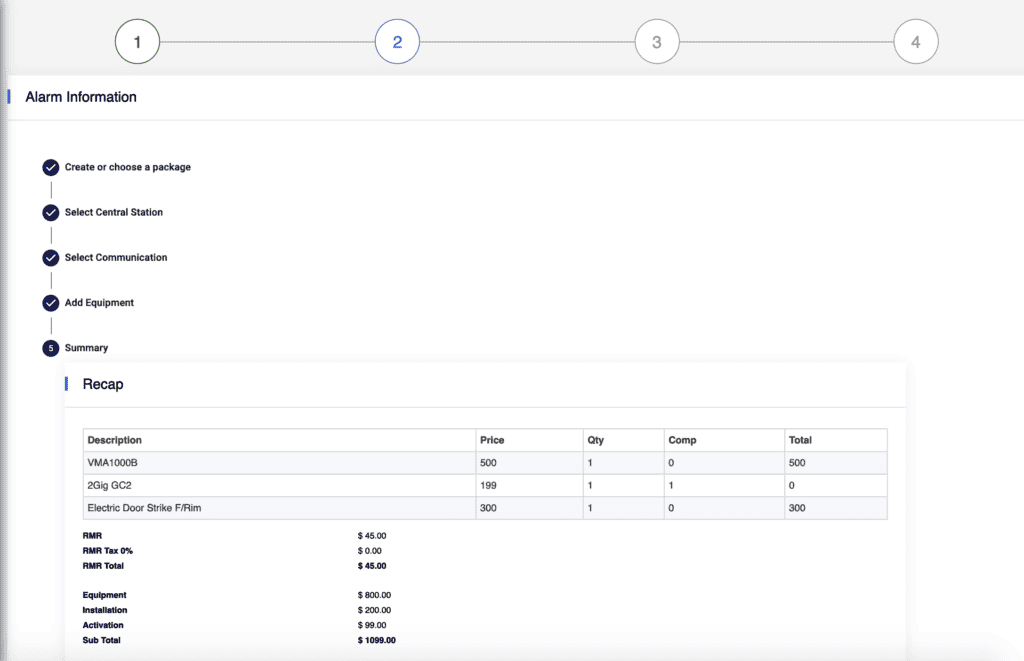Open the 'Create or choose a package' step
1024x661 pixels.
[127, 167]
